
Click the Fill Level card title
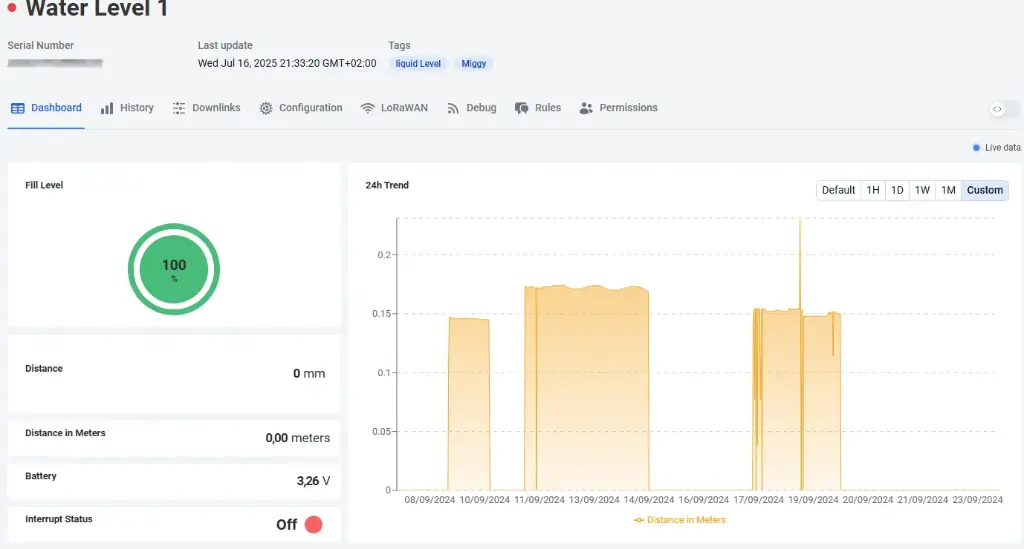(44, 185)
